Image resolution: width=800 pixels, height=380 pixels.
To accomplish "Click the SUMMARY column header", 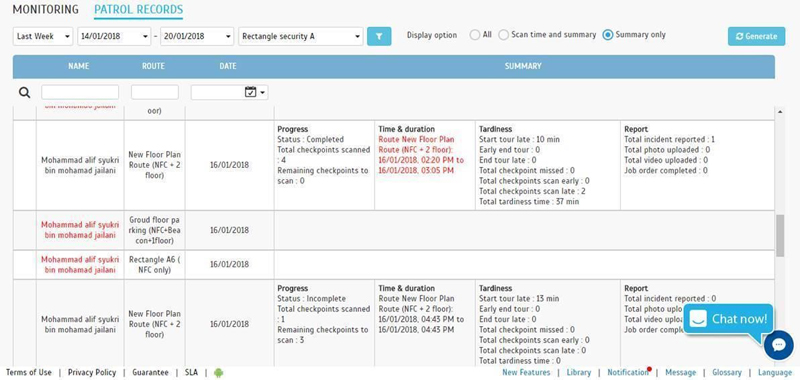I will [523, 66].
